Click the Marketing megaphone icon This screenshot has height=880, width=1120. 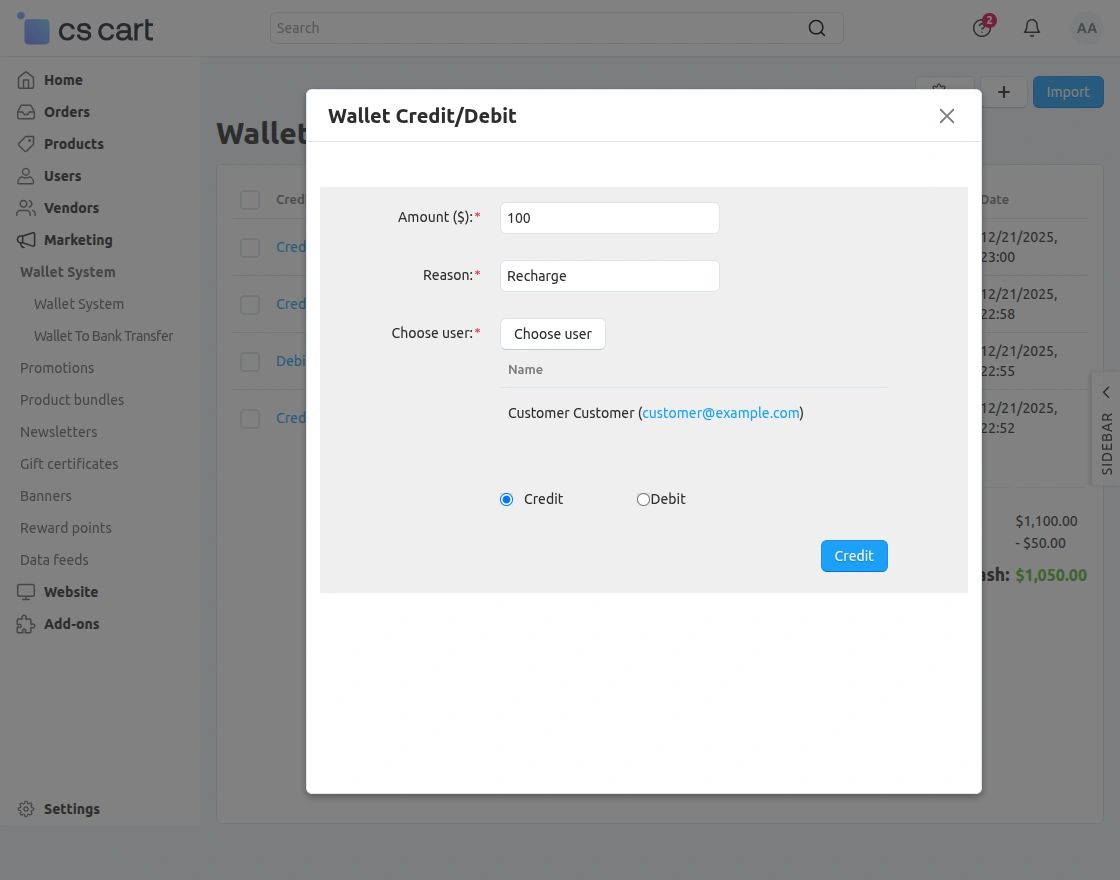26,240
